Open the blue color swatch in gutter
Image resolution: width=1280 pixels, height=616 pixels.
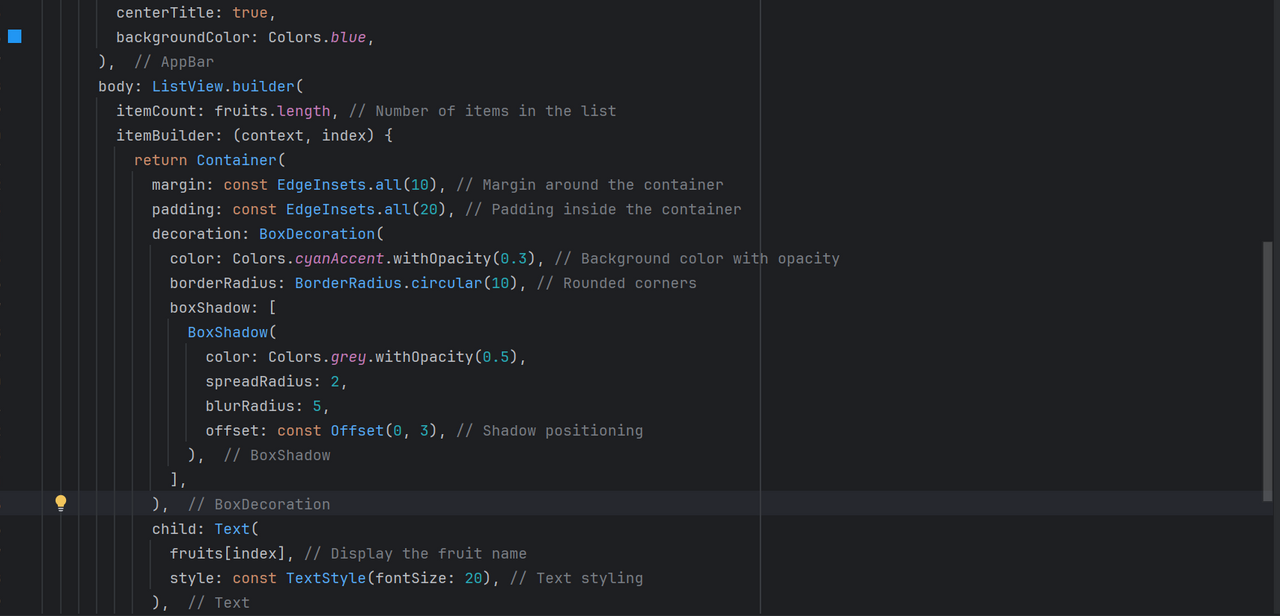click(x=15, y=37)
